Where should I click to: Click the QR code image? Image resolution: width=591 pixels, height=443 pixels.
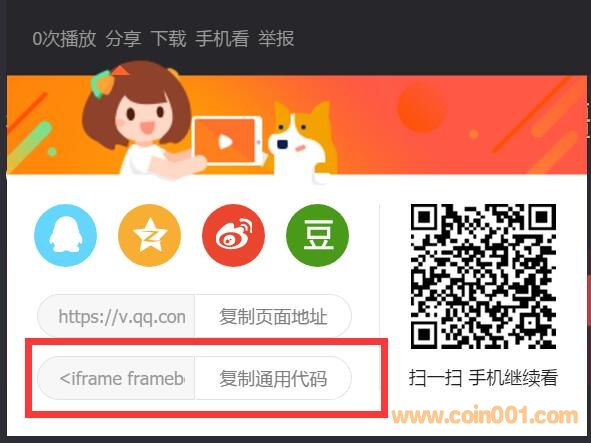483,276
